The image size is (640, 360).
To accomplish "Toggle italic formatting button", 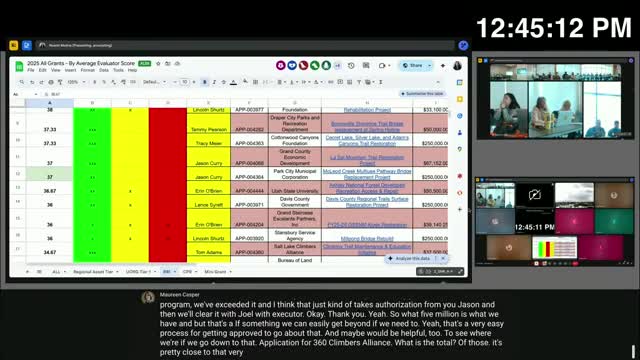I will (214, 82).
